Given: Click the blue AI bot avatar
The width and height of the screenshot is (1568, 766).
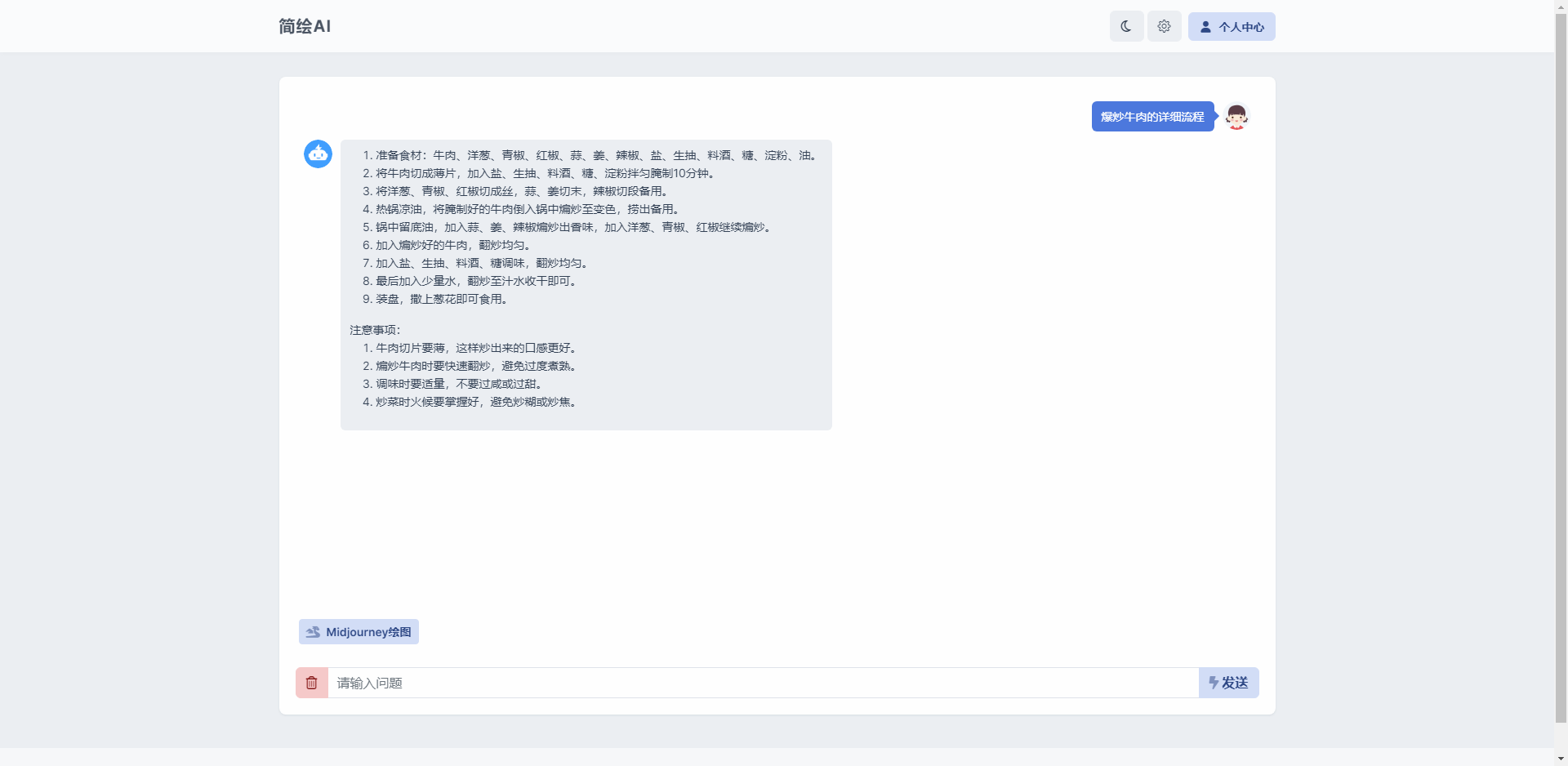Looking at the screenshot, I should click(x=318, y=154).
